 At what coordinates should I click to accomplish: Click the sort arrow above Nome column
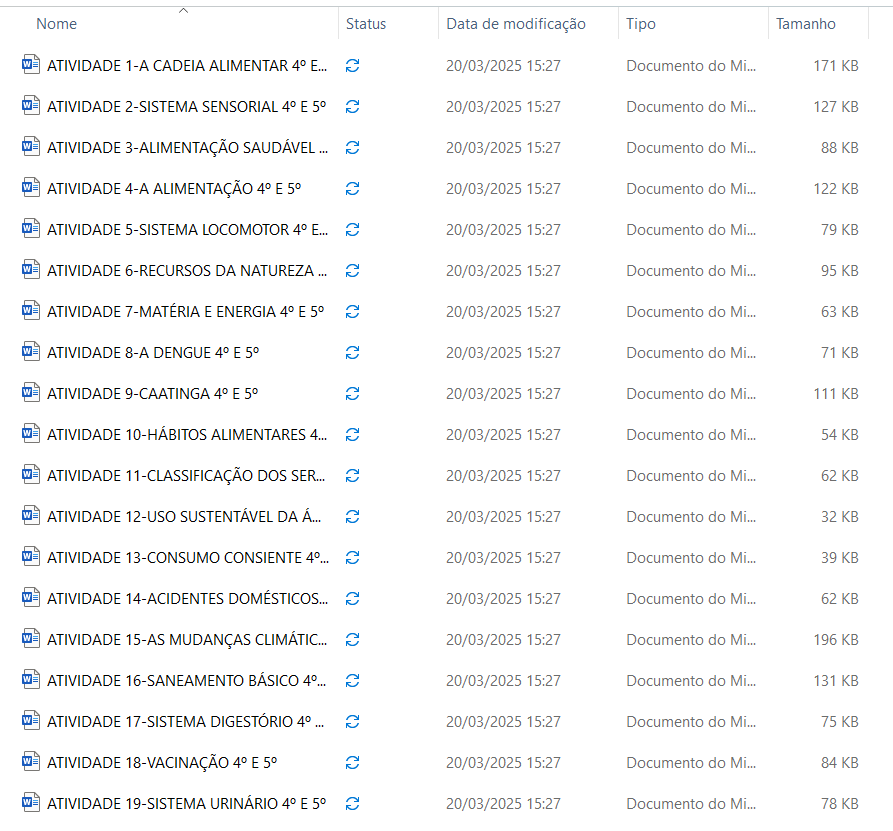point(183,10)
